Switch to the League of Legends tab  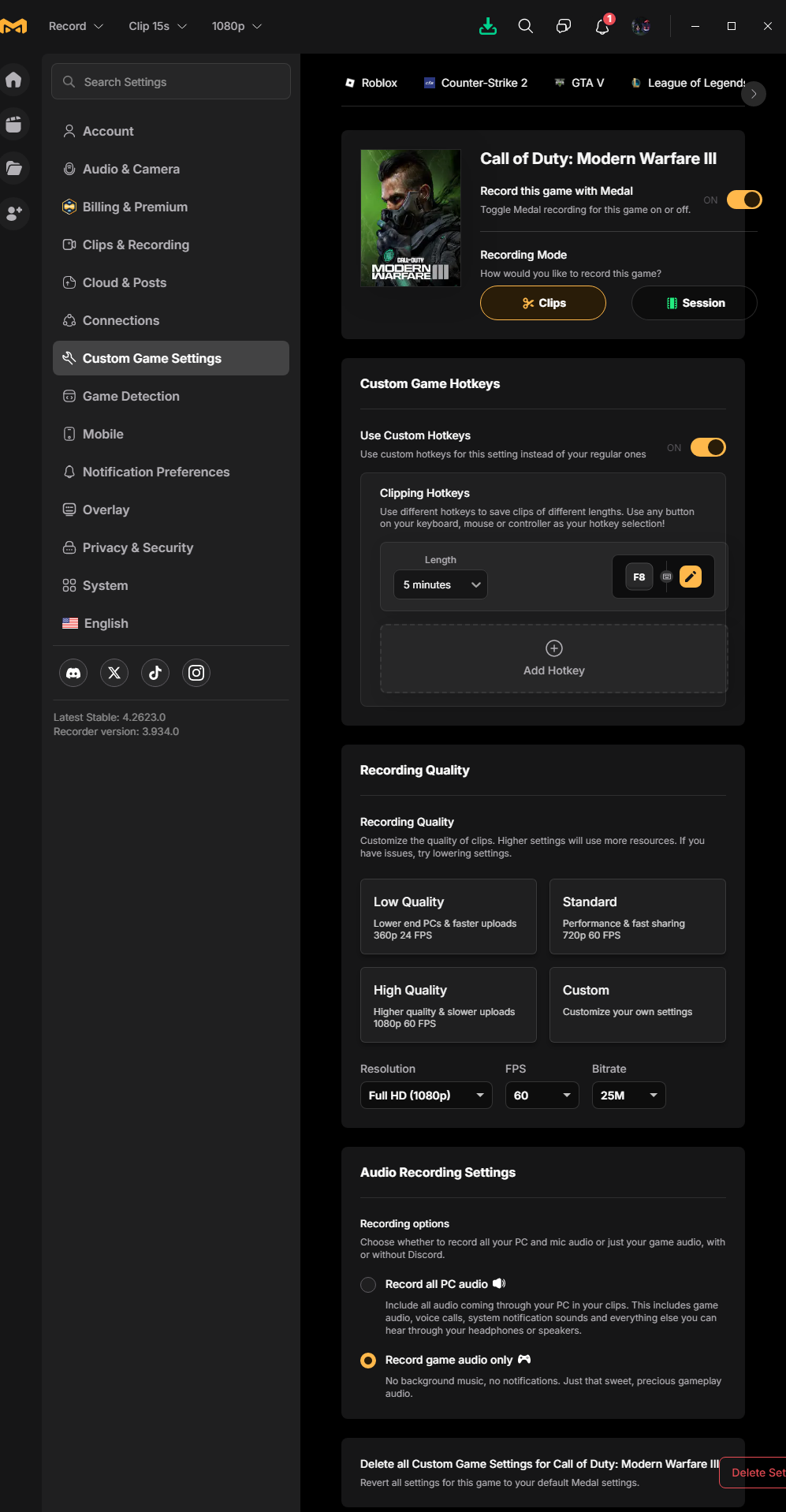688,83
